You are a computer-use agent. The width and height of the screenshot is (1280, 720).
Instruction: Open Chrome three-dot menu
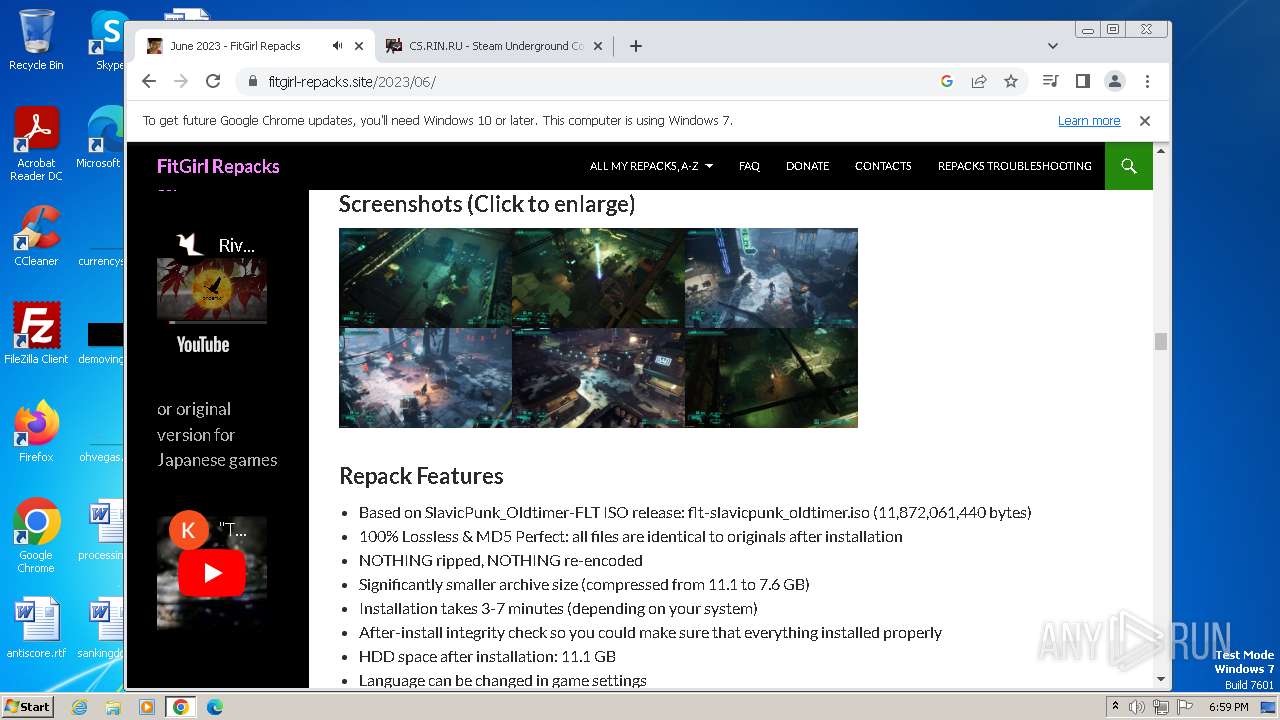(1147, 81)
